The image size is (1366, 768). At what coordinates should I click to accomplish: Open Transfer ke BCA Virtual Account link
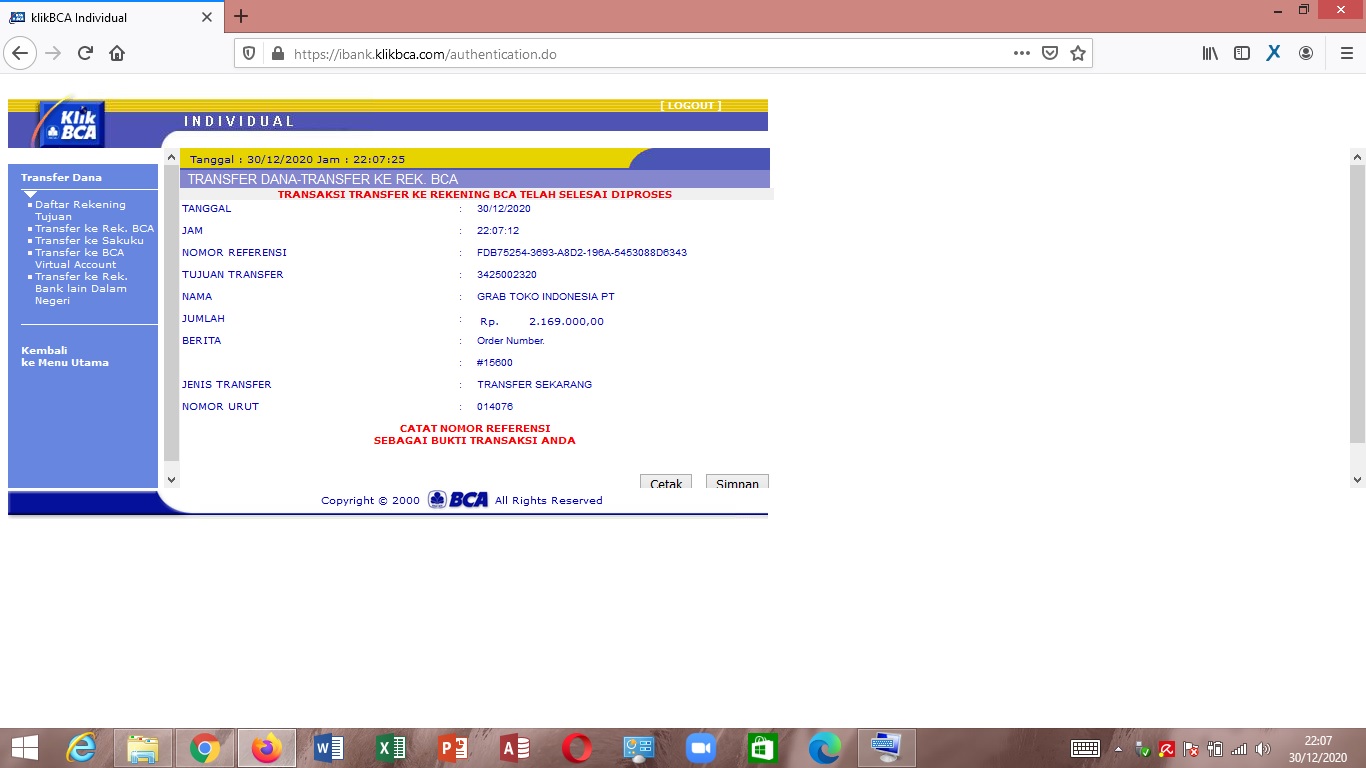point(79,258)
